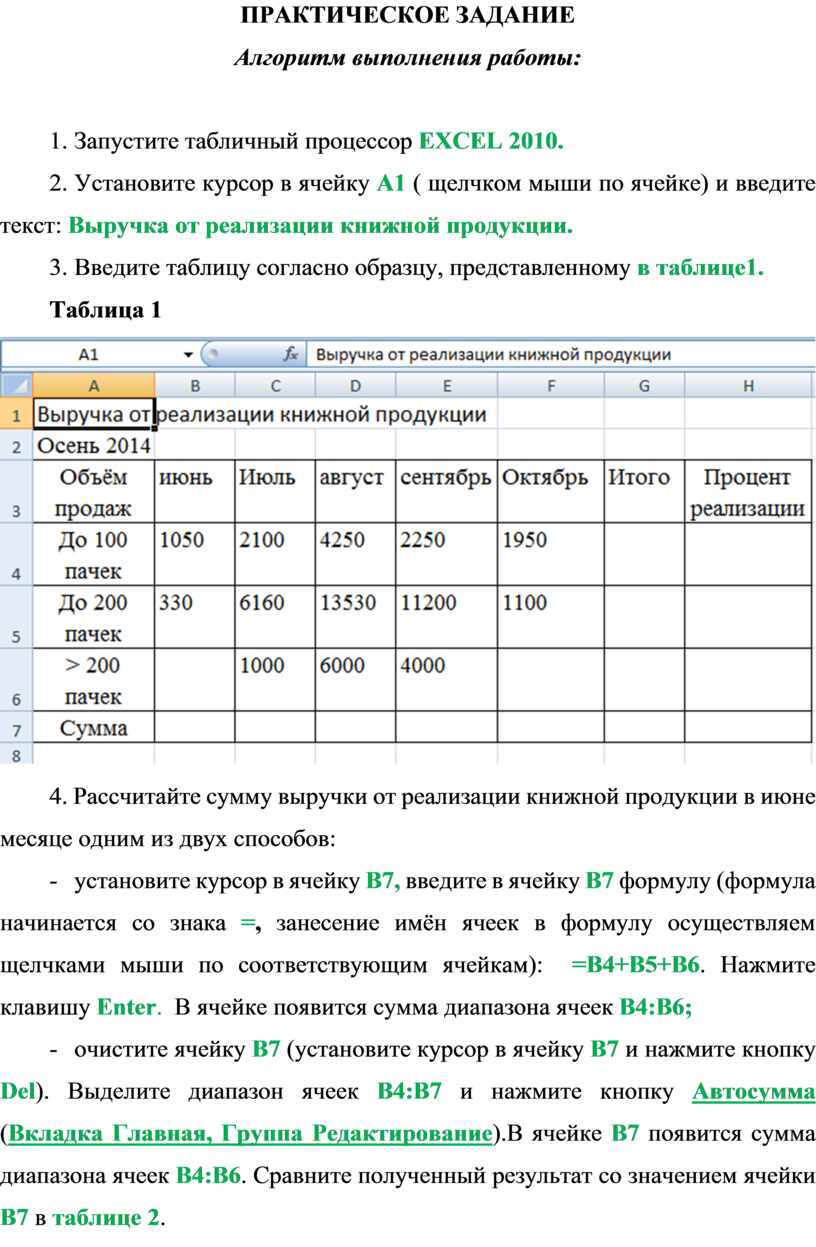Click the underlined "Автосумма" text
The width and height of the screenshot is (816, 1247).
753,1092
